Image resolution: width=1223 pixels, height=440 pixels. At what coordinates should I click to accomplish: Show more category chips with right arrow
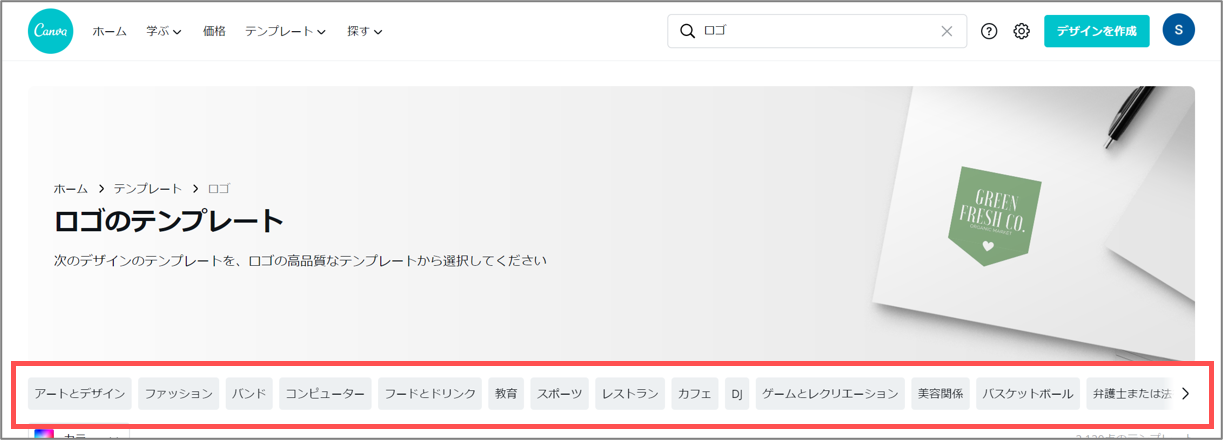point(1186,394)
